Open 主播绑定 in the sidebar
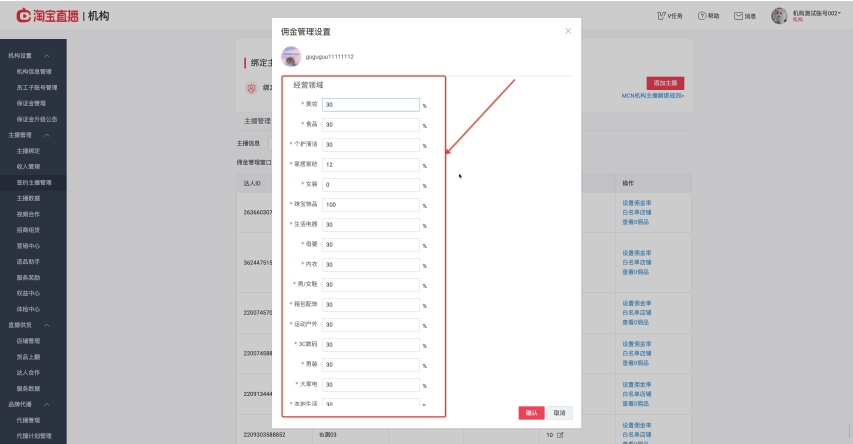853x444 pixels. pos(28,151)
